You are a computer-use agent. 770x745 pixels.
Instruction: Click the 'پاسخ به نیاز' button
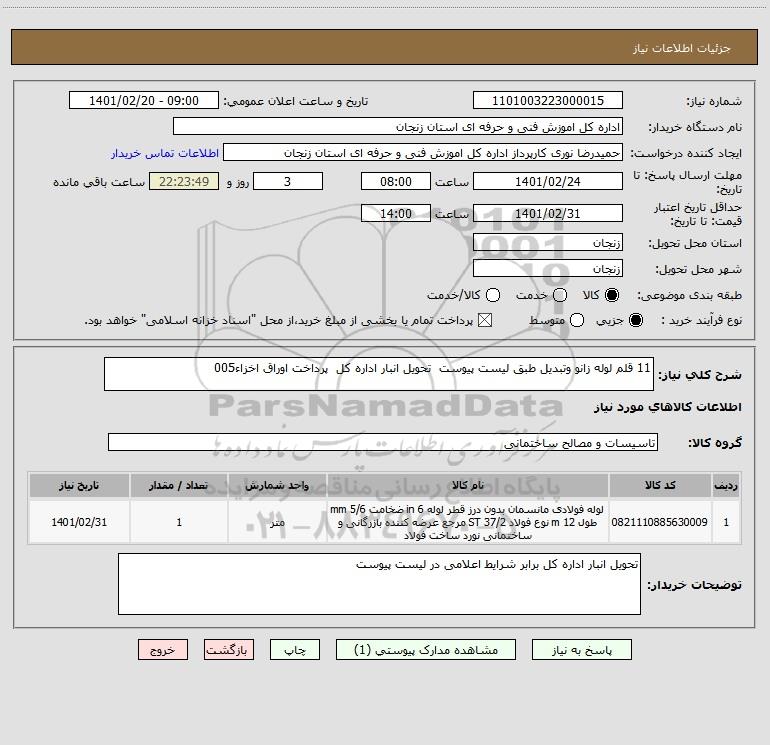[x=581, y=650]
